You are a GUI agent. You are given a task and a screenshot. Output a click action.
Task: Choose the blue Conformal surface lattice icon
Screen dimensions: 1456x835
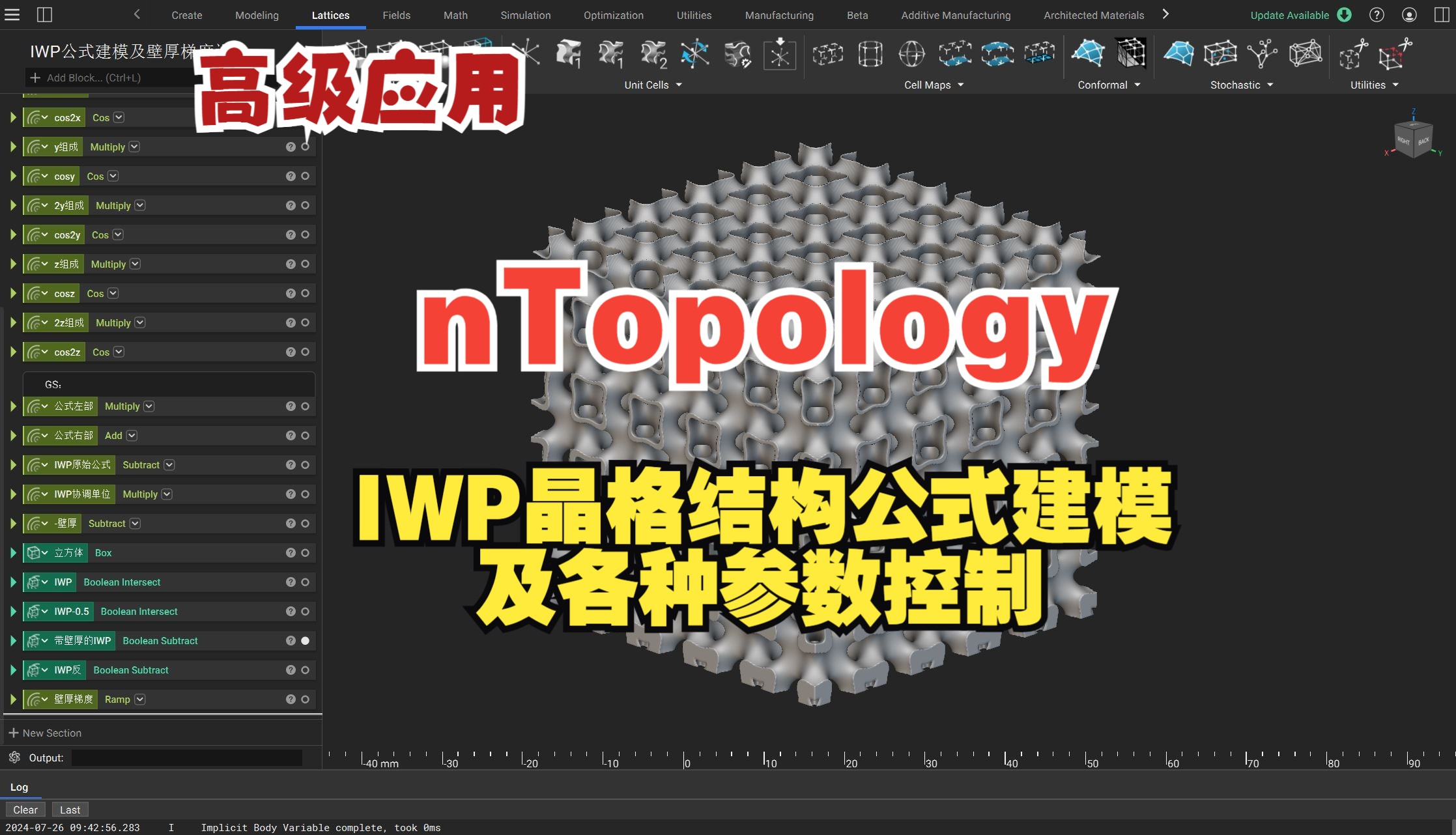click(x=1087, y=53)
